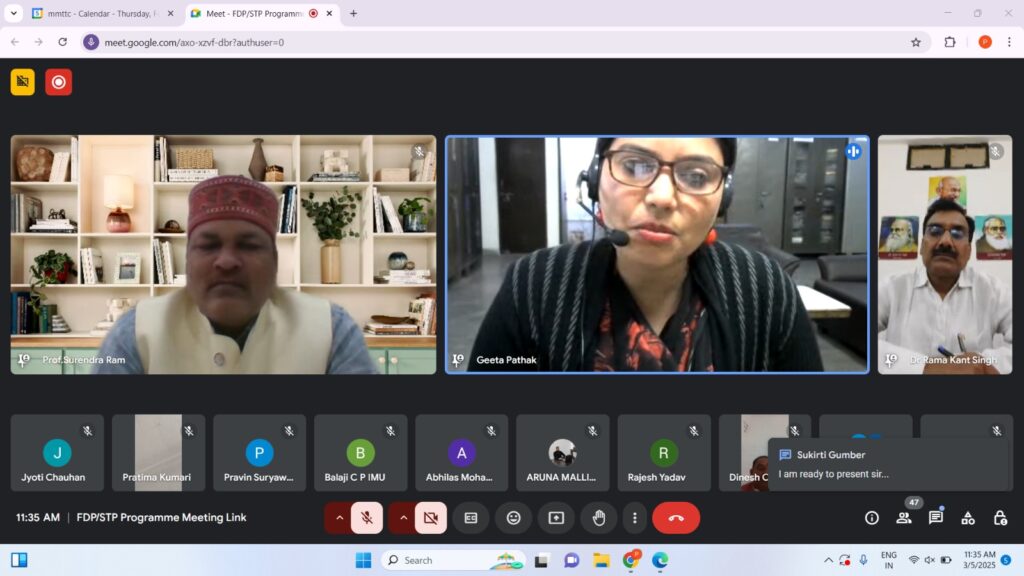Screen dimensions: 1024x576
Task: Toggle the microphone mute button
Action: point(367,518)
